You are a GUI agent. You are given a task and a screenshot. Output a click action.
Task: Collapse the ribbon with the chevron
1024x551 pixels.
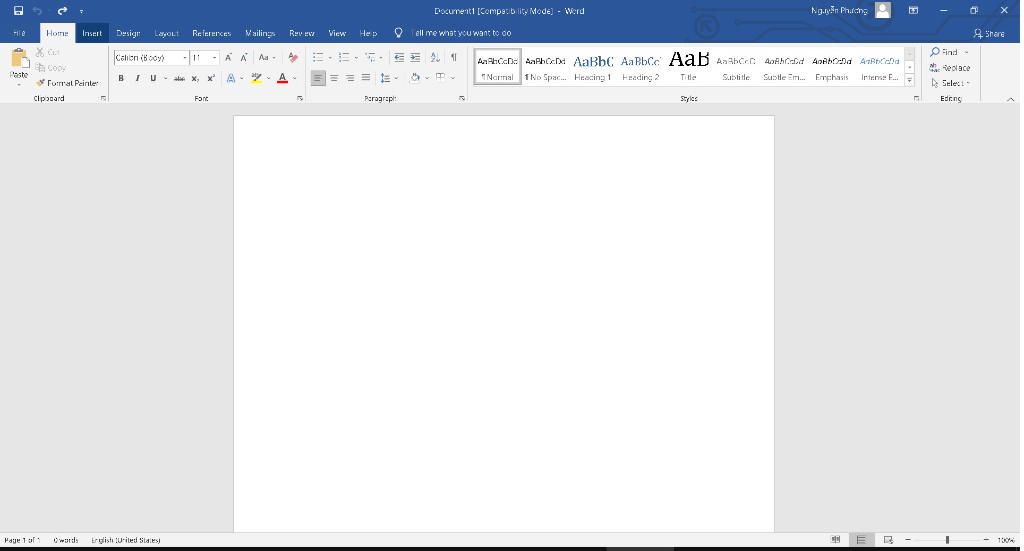point(1010,99)
